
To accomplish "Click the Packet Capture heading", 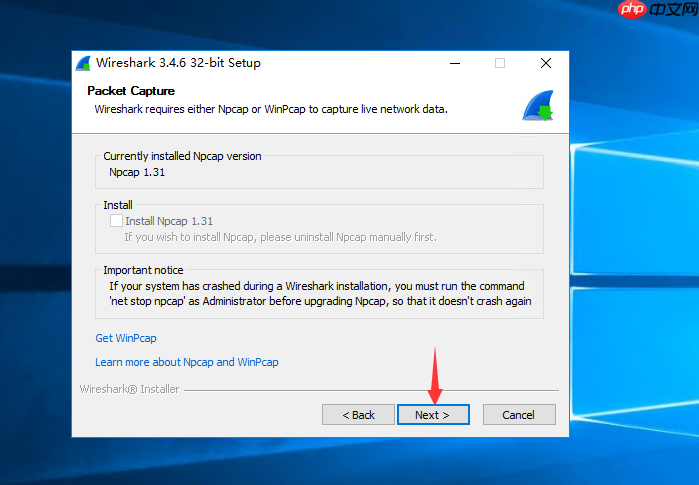I will pyautogui.click(x=131, y=91).
